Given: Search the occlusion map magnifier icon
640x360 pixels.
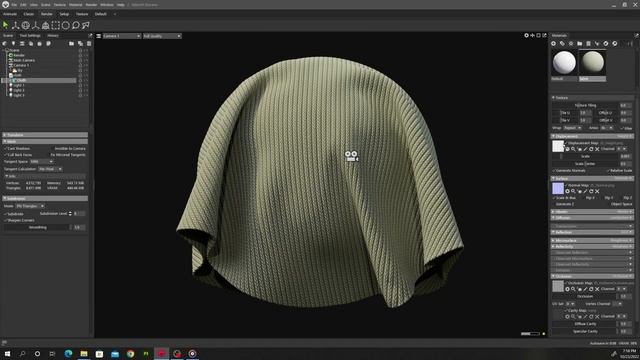Looking at the screenshot, I should (573, 289).
